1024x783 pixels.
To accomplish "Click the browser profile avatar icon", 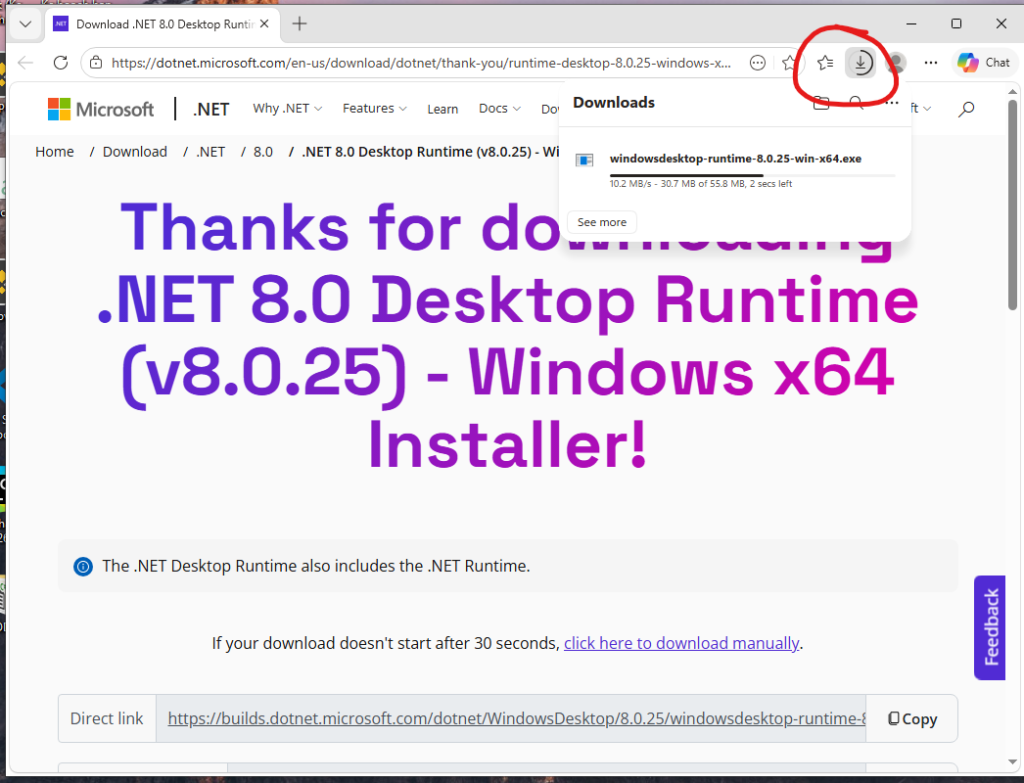I will point(896,63).
